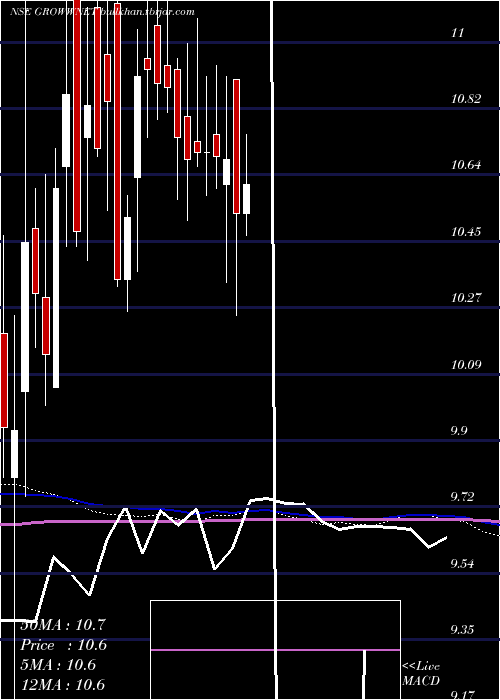Click the 12MA : 10.6 legend text
500x700 pixels.
click(x=63, y=684)
